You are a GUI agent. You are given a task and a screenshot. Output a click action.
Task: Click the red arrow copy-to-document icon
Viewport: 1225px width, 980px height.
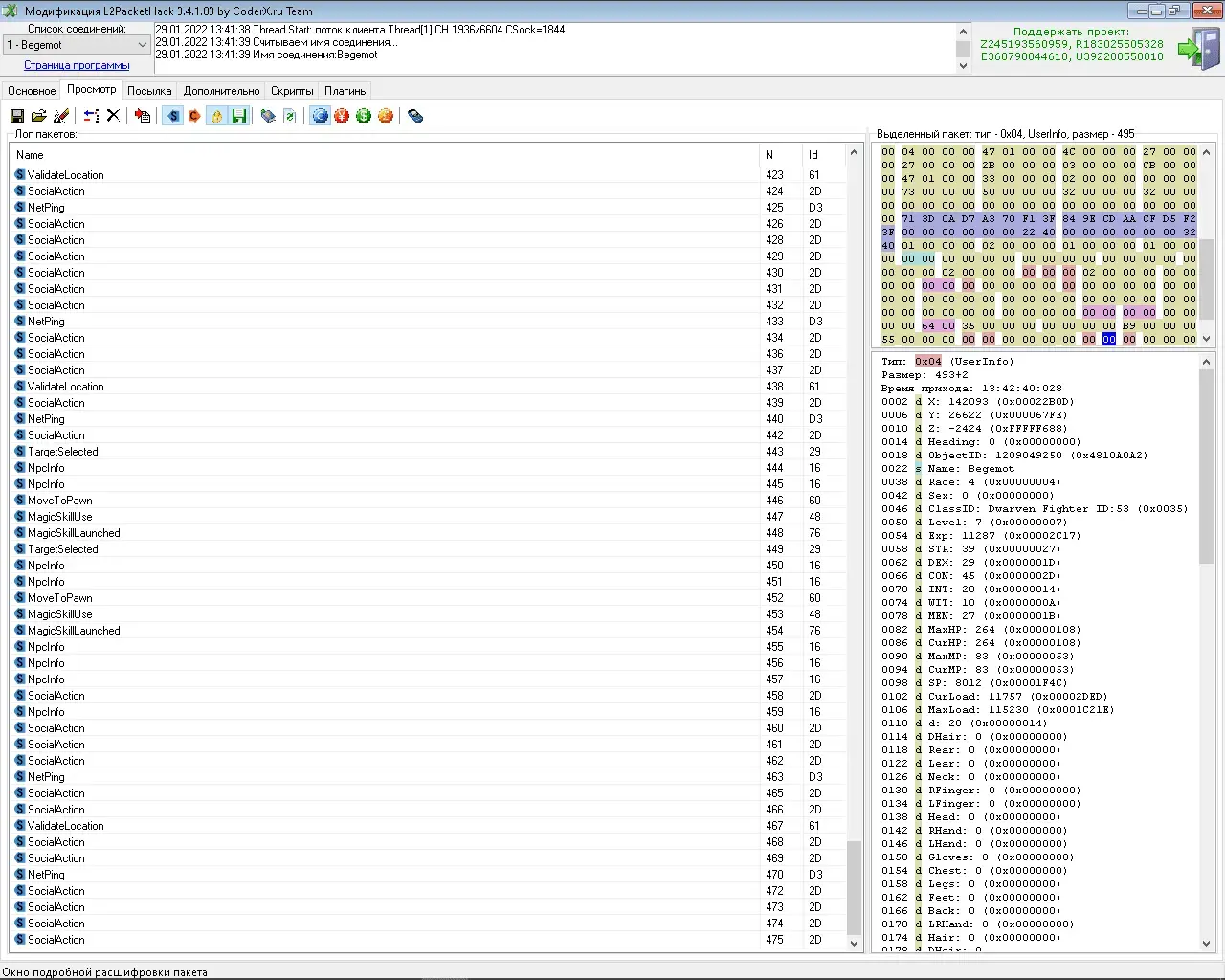pyautogui.click(x=143, y=116)
